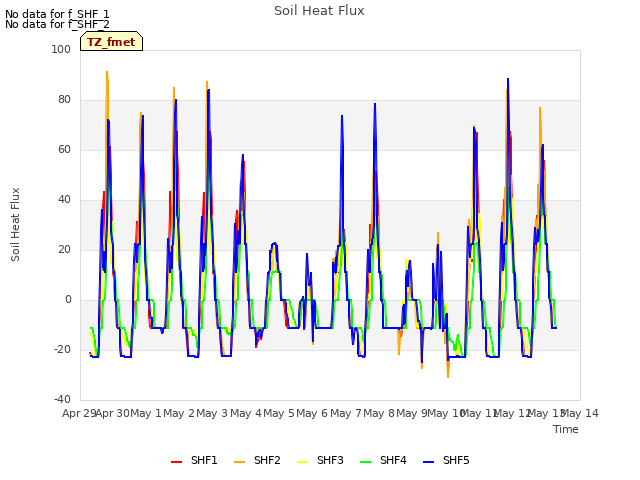Click the 'Time' x-axis label
The image size is (640, 480).
pyautogui.click(x=566, y=429)
